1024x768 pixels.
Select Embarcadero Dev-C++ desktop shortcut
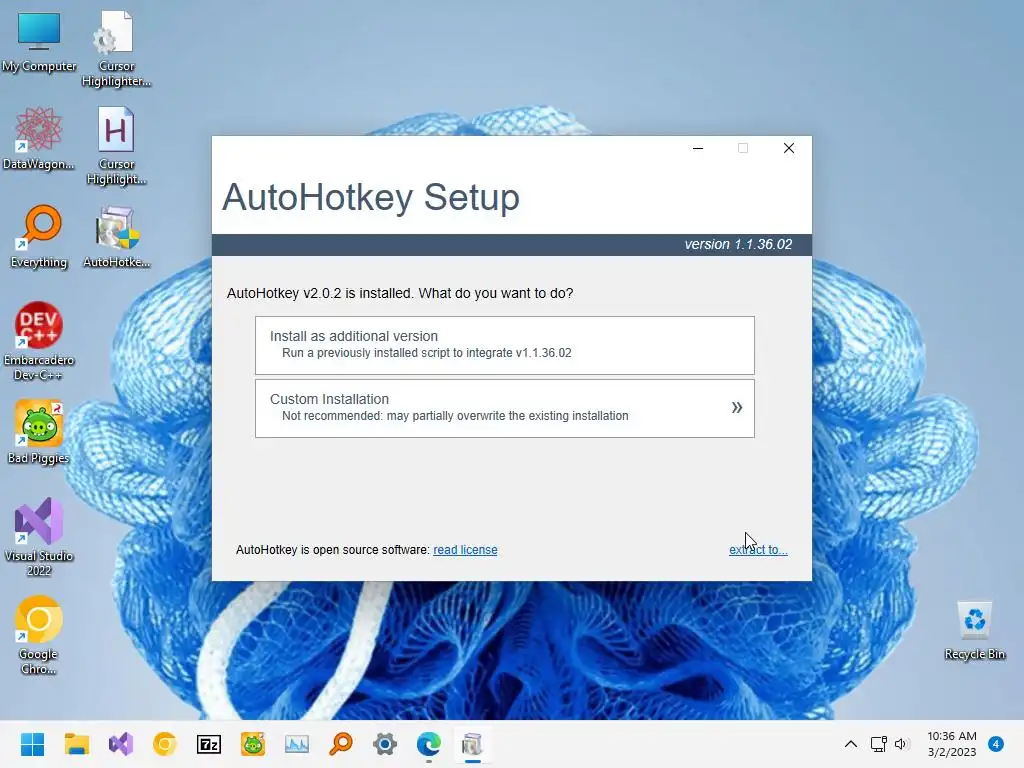pos(39,341)
